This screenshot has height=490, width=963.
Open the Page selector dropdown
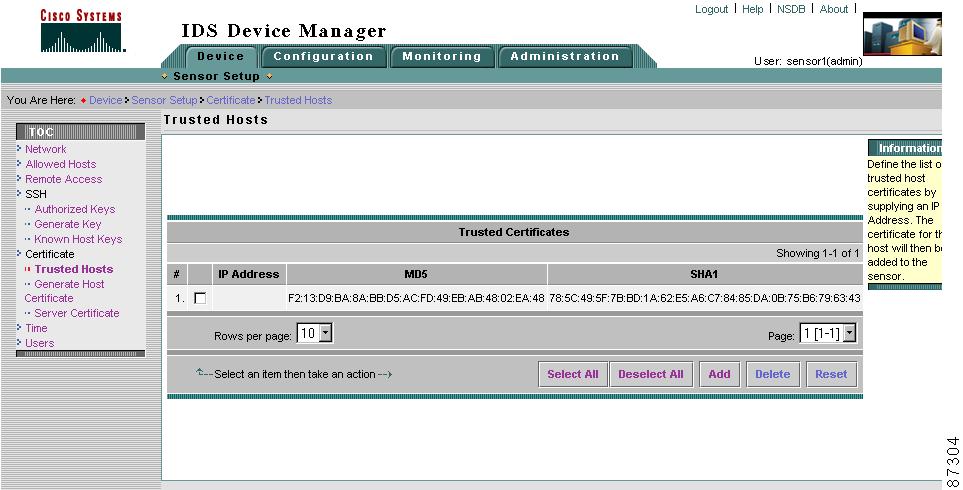click(x=827, y=333)
